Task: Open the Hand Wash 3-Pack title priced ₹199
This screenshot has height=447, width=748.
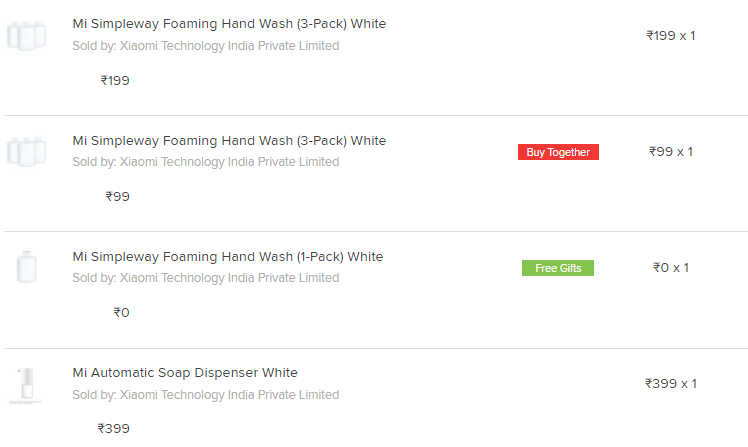Action: pos(229,24)
